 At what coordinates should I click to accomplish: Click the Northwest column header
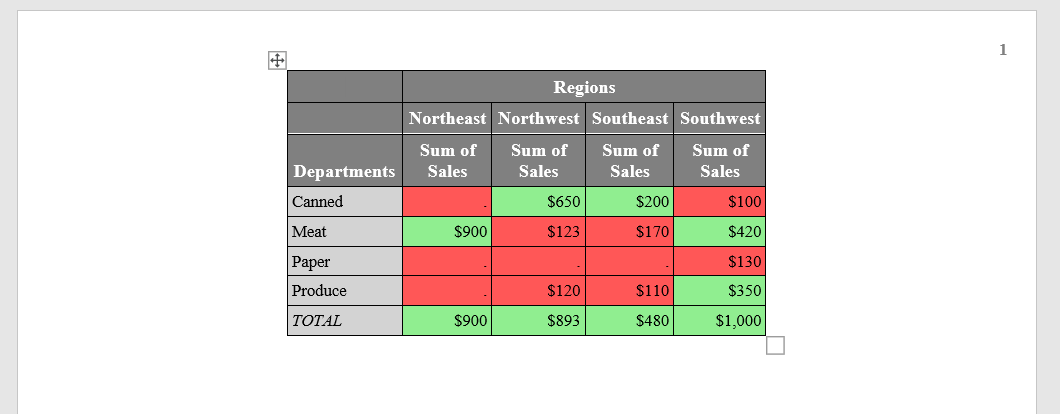(x=538, y=118)
